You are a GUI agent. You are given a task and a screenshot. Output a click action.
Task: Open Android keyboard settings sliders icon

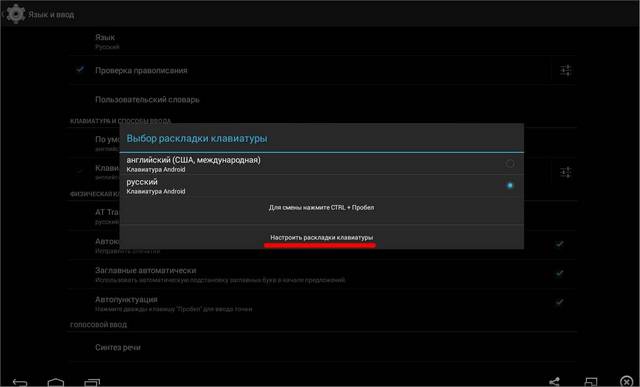click(565, 172)
